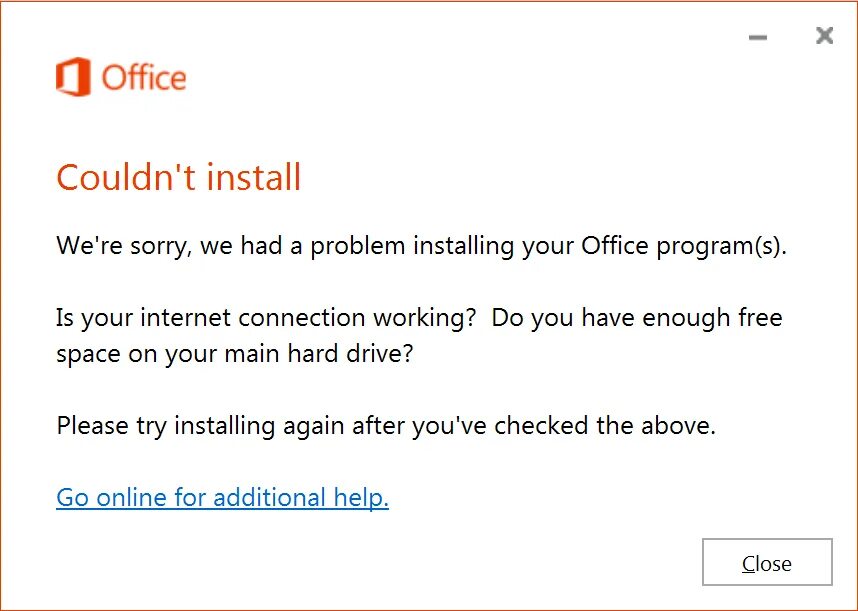Click the 'Couldn't install' heading

click(x=179, y=177)
